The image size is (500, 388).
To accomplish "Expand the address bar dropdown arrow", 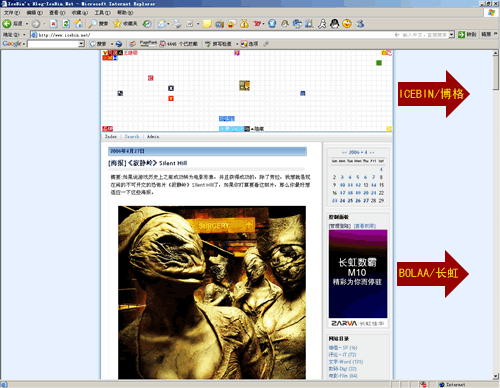I will click(451, 35).
